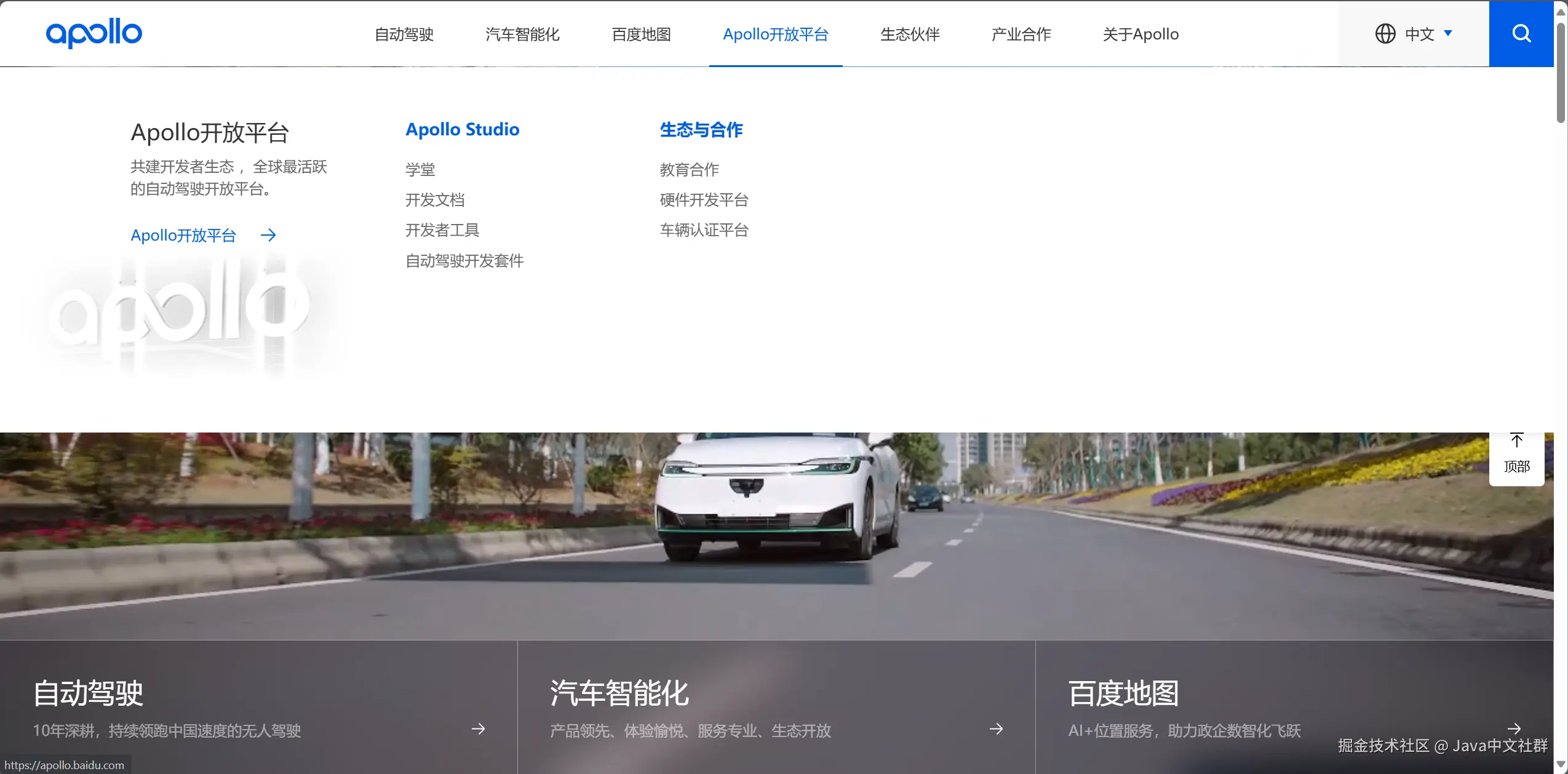Click the blue search magnifier icon
The image size is (1568, 774).
[1521, 33]
